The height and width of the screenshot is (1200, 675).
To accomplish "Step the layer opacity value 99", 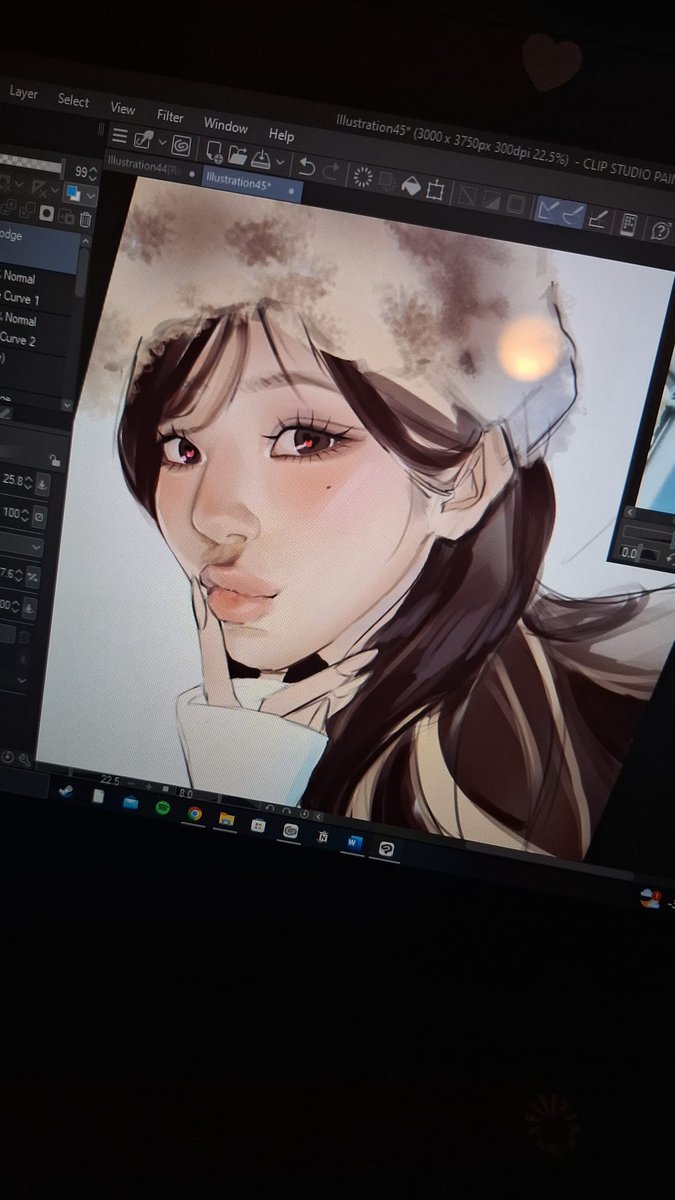I will pos(92,174).
